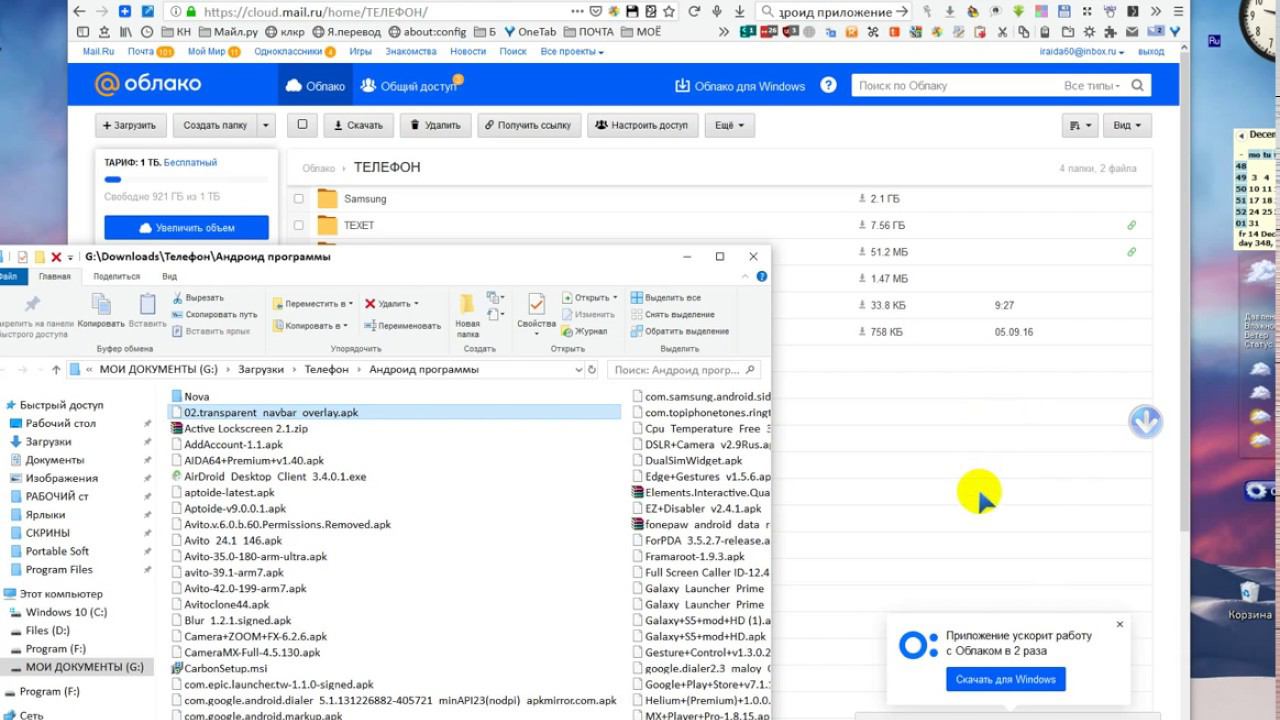
Task: Open the Облако tab in Cloud header
Action: pyautogui.click(x=315, y=86)
